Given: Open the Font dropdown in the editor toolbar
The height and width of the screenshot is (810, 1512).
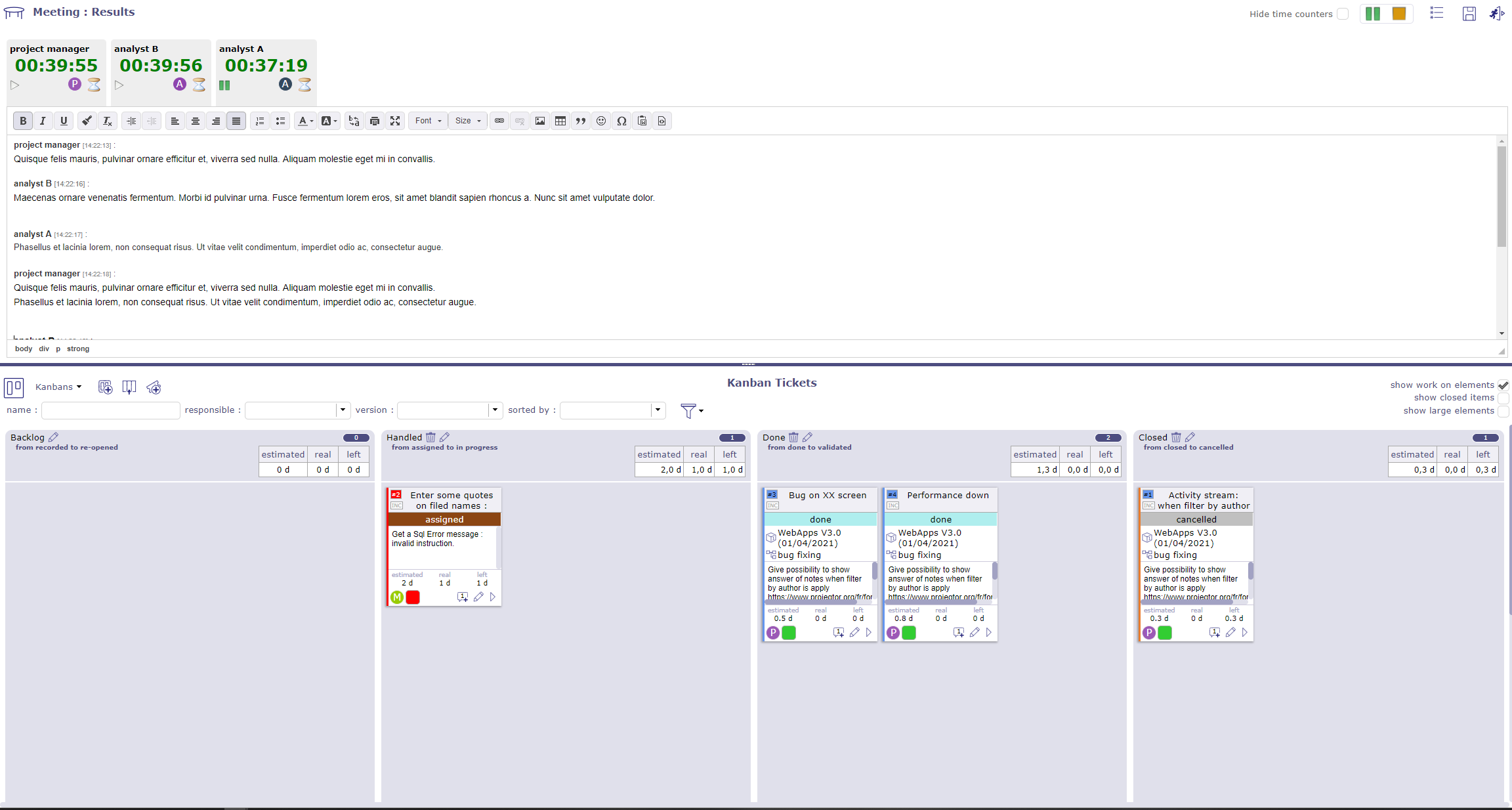Looking at the screenshot, I should [x=427, y=121].
